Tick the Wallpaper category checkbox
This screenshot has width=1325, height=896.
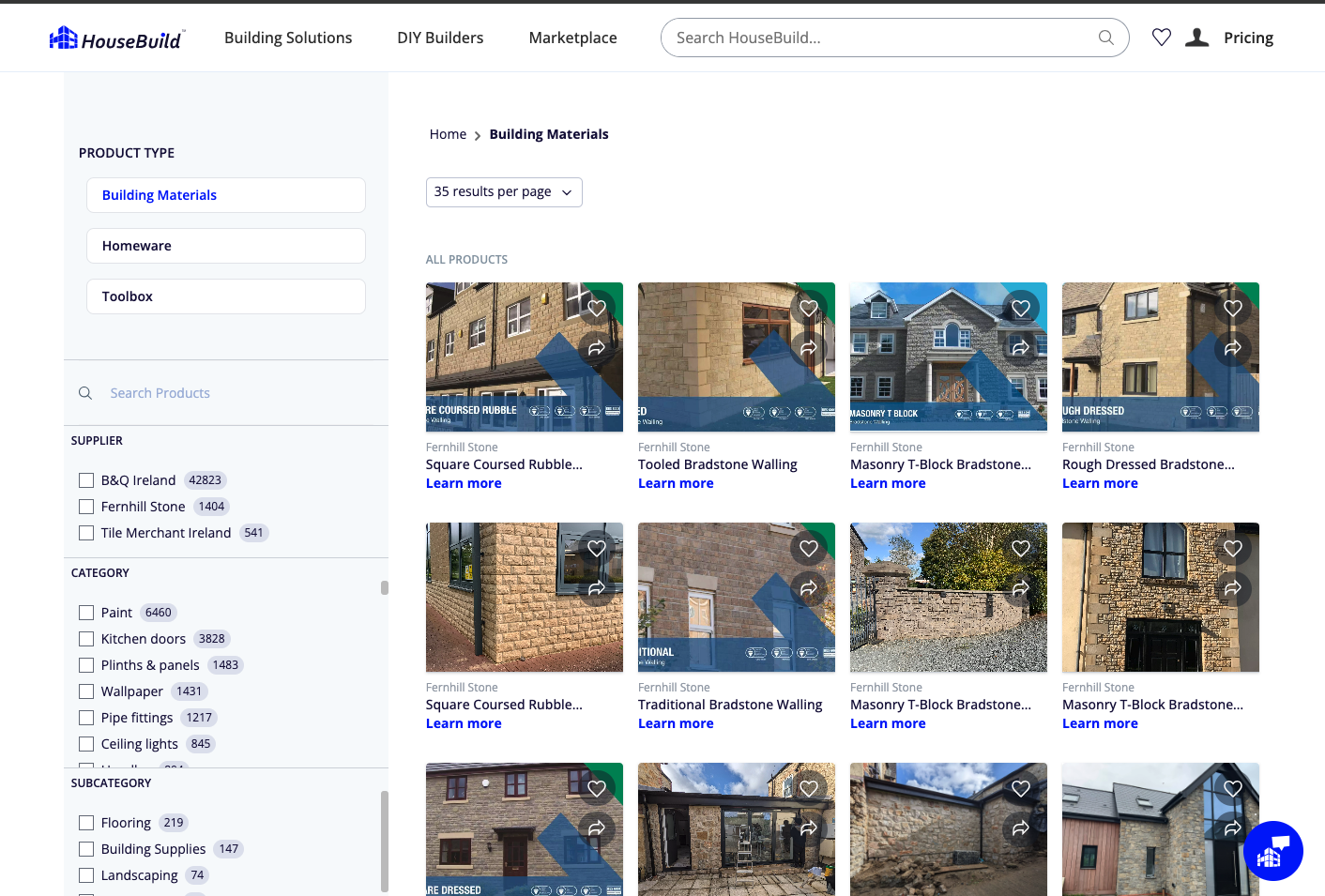pyautogui.click(x=86, y=691)
